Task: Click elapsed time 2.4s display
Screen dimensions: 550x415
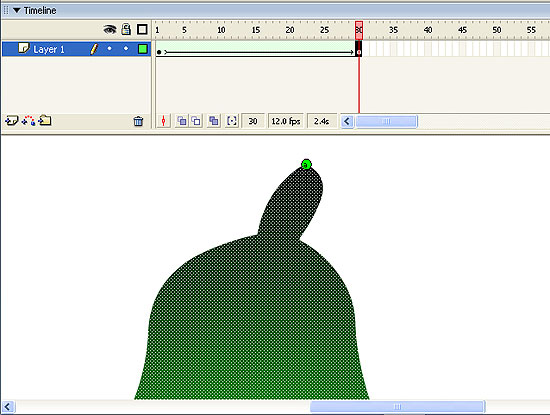Action: coord(321,121)
